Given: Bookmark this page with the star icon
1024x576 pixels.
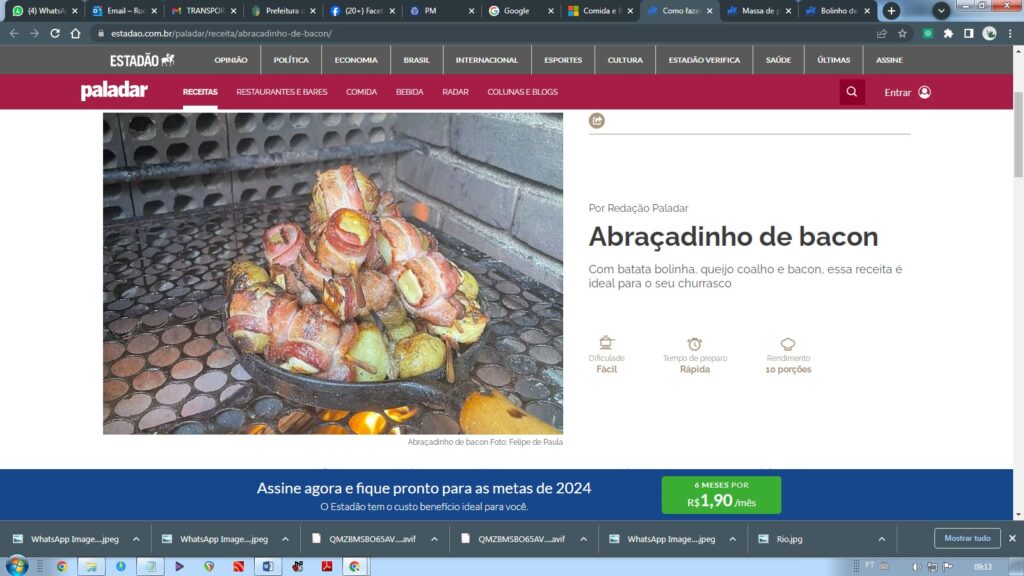Looking at the screenshot, I should [902, 33].
